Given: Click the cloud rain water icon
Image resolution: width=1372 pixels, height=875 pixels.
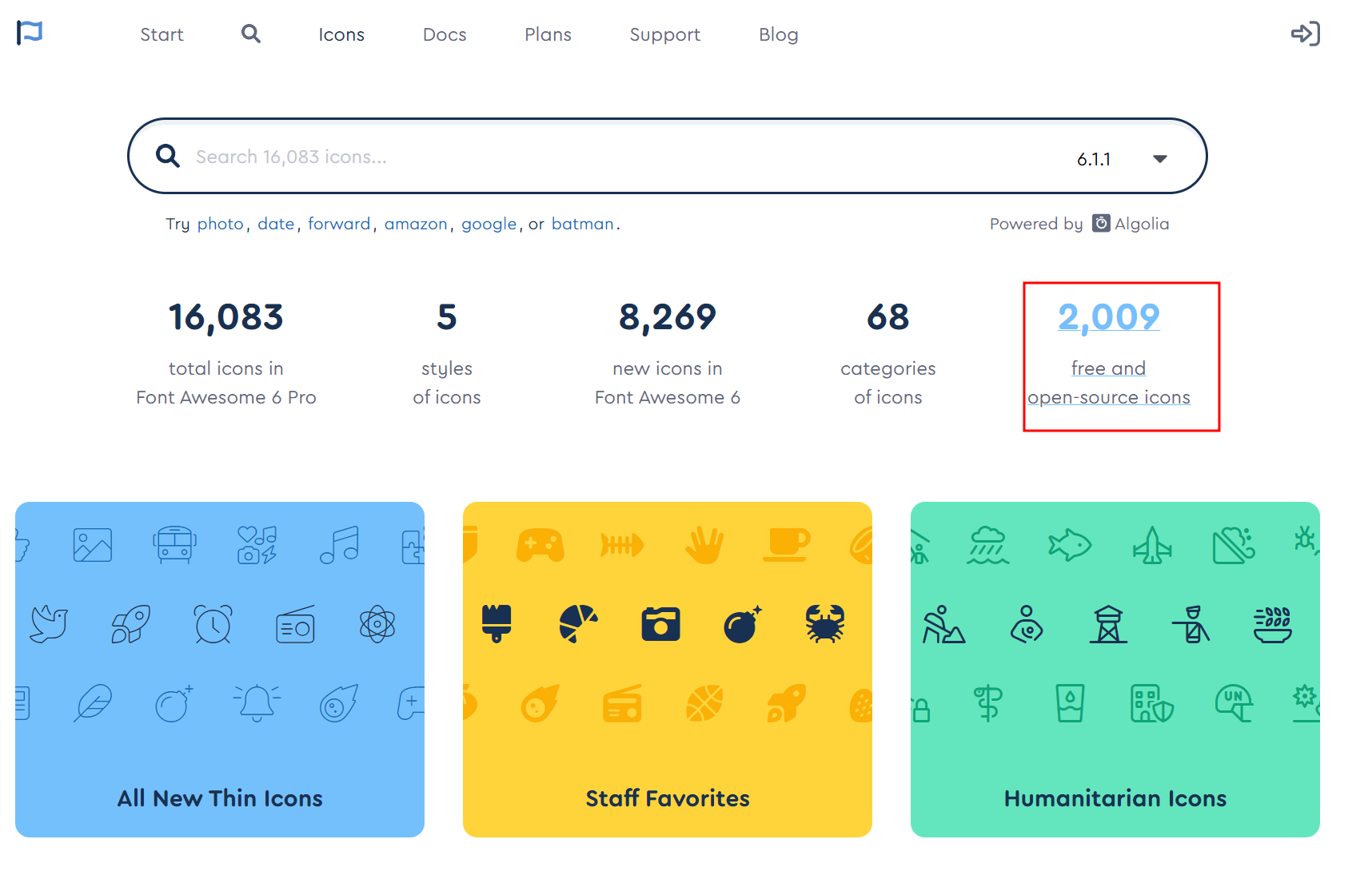Looking at the screenshot, I should click(988, 545).
